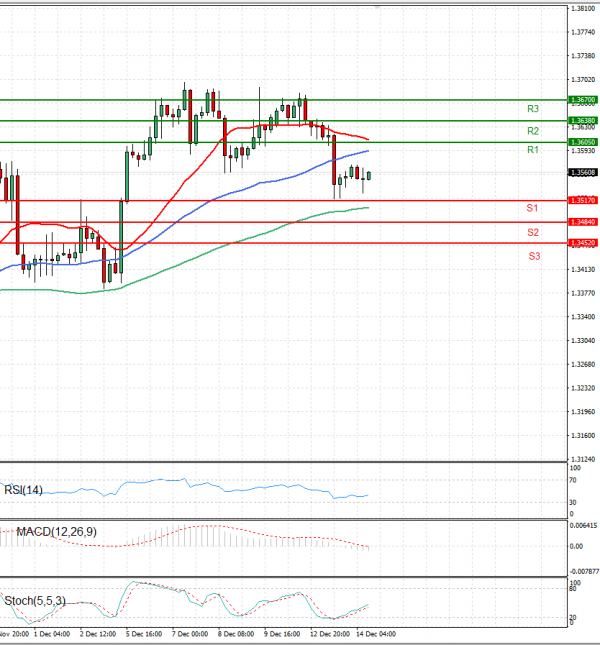This screenshot has height=645, width=600.
Task: Click the RSI 70 level label
Action: coord(573,480)
